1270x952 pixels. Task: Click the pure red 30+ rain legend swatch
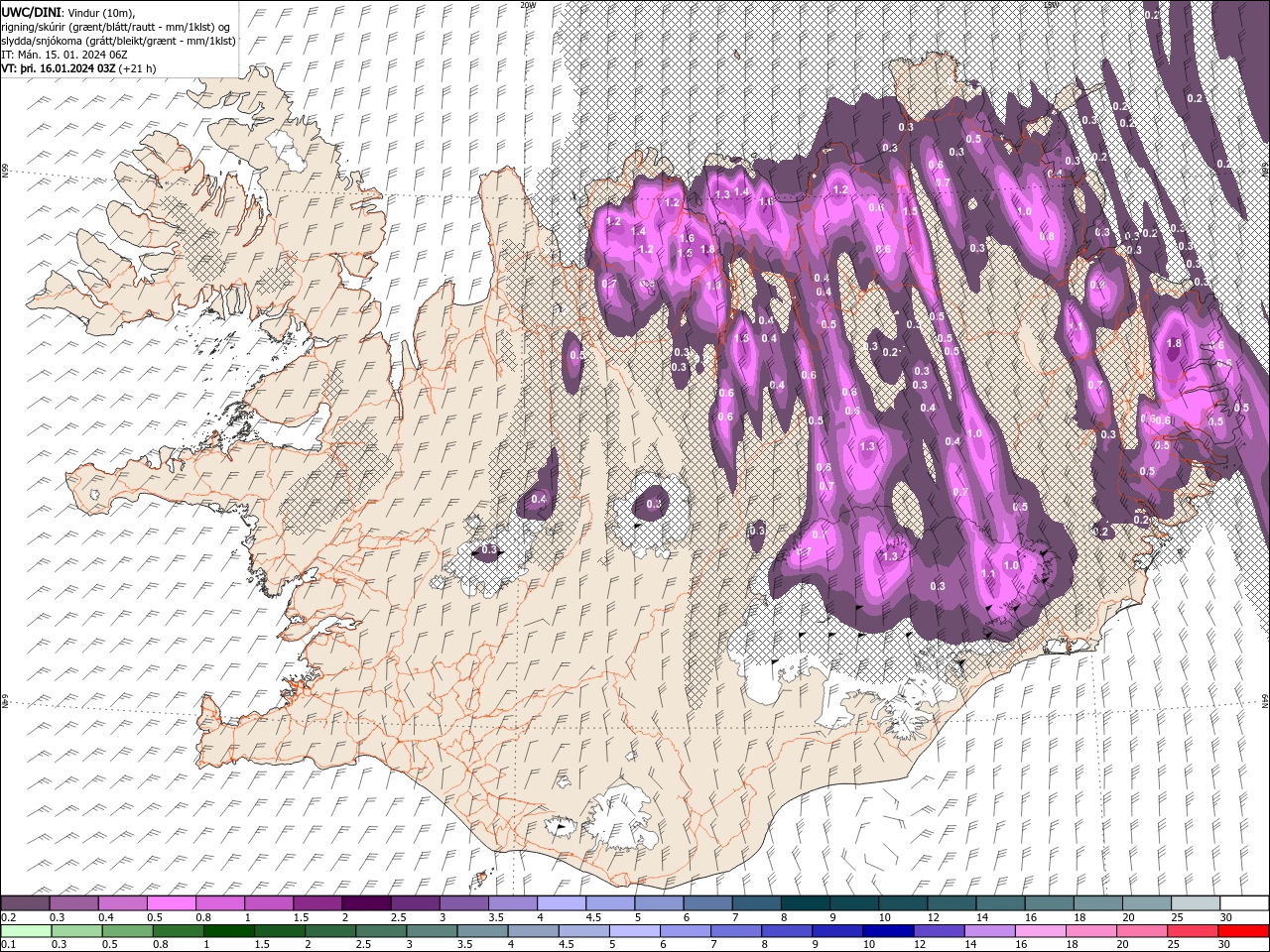coord(1242,931)
